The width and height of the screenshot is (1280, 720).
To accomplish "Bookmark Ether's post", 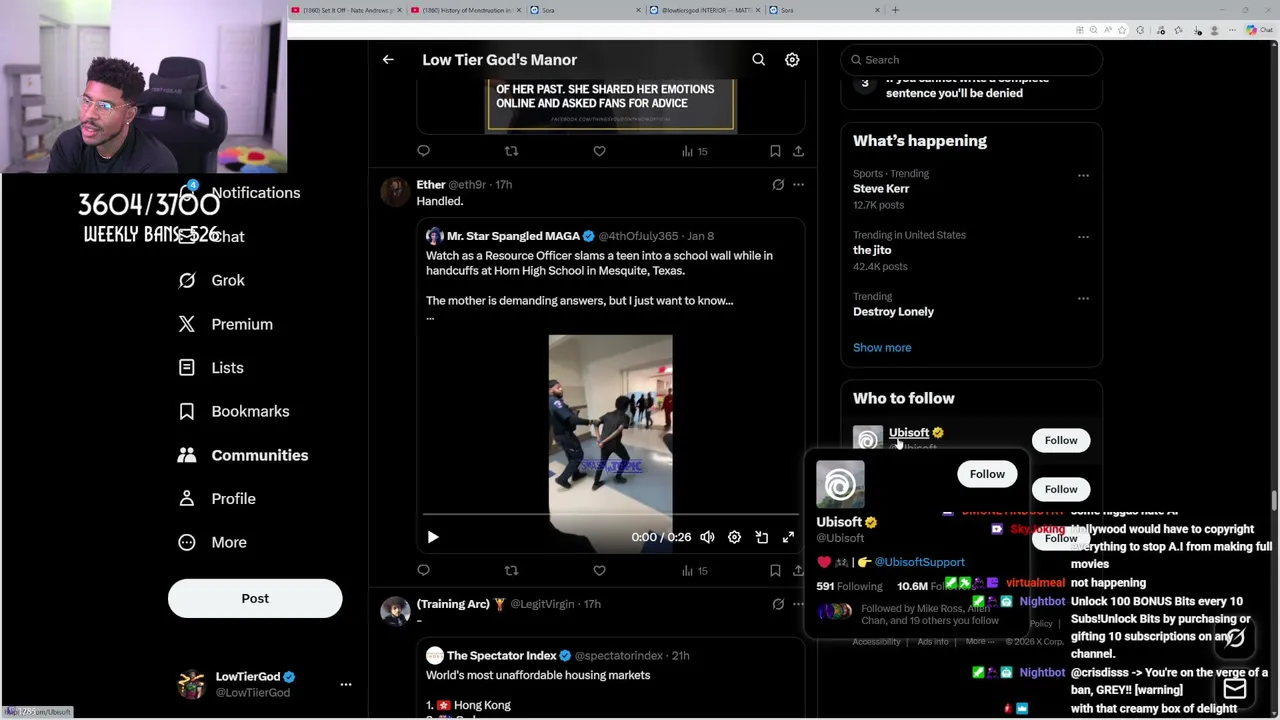I will (775, 570).
